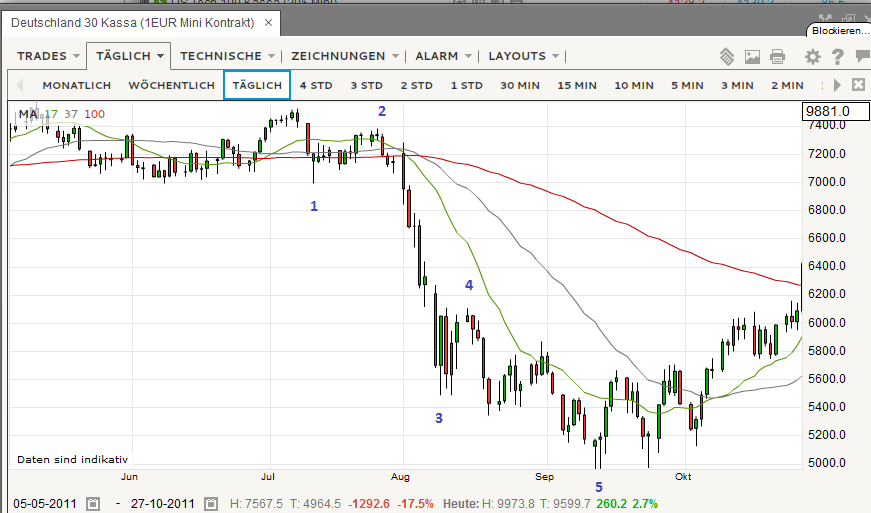
Task: Select the 4 STD timeframe
Action: point(315,85)
